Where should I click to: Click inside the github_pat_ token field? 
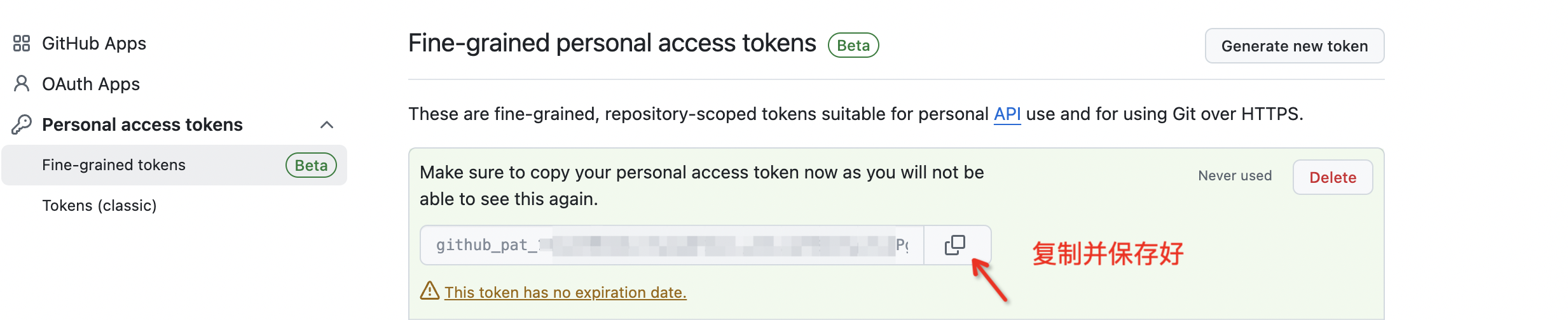pyautogui.click(x=672, y=245)
